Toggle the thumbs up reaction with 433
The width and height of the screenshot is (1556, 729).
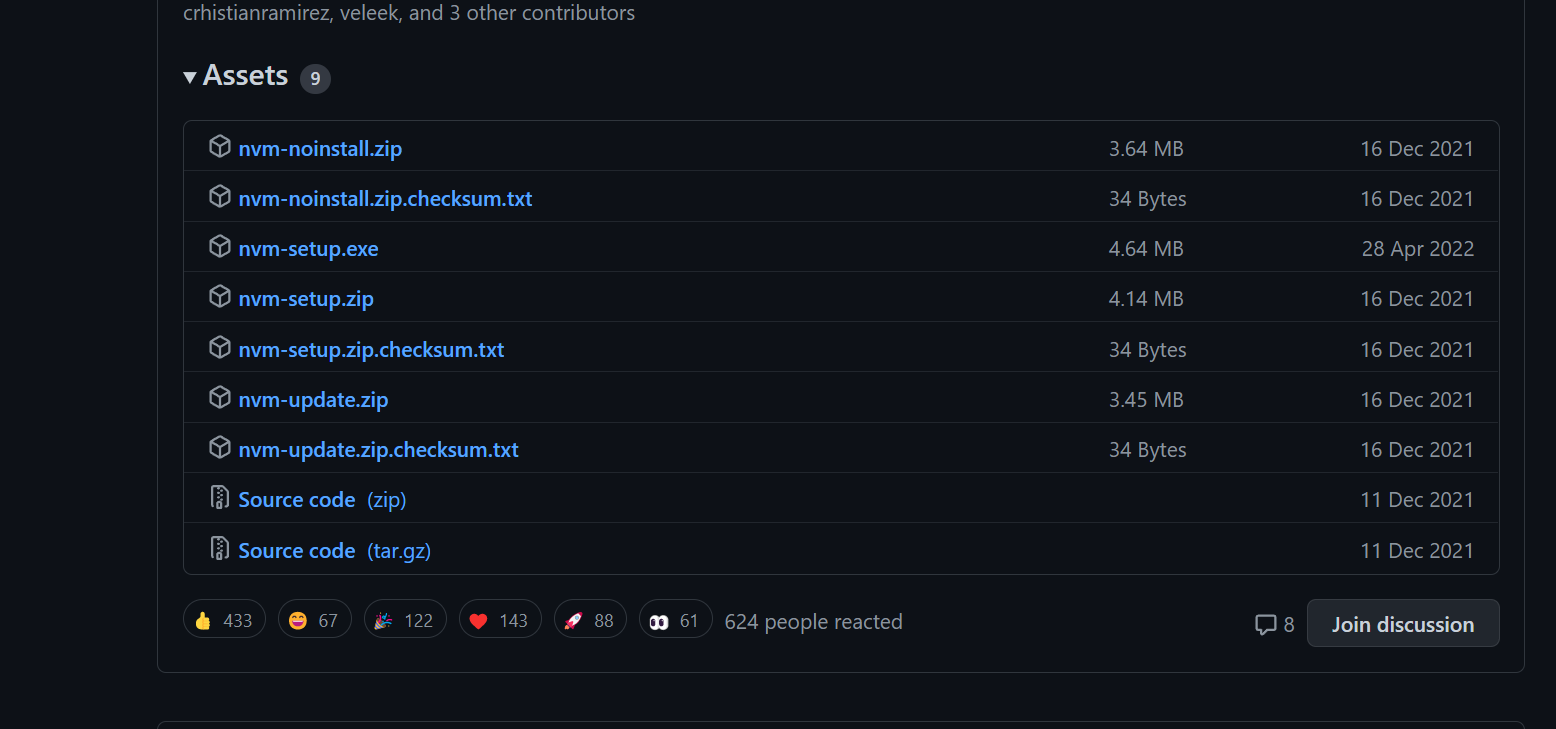click(224, 620)
